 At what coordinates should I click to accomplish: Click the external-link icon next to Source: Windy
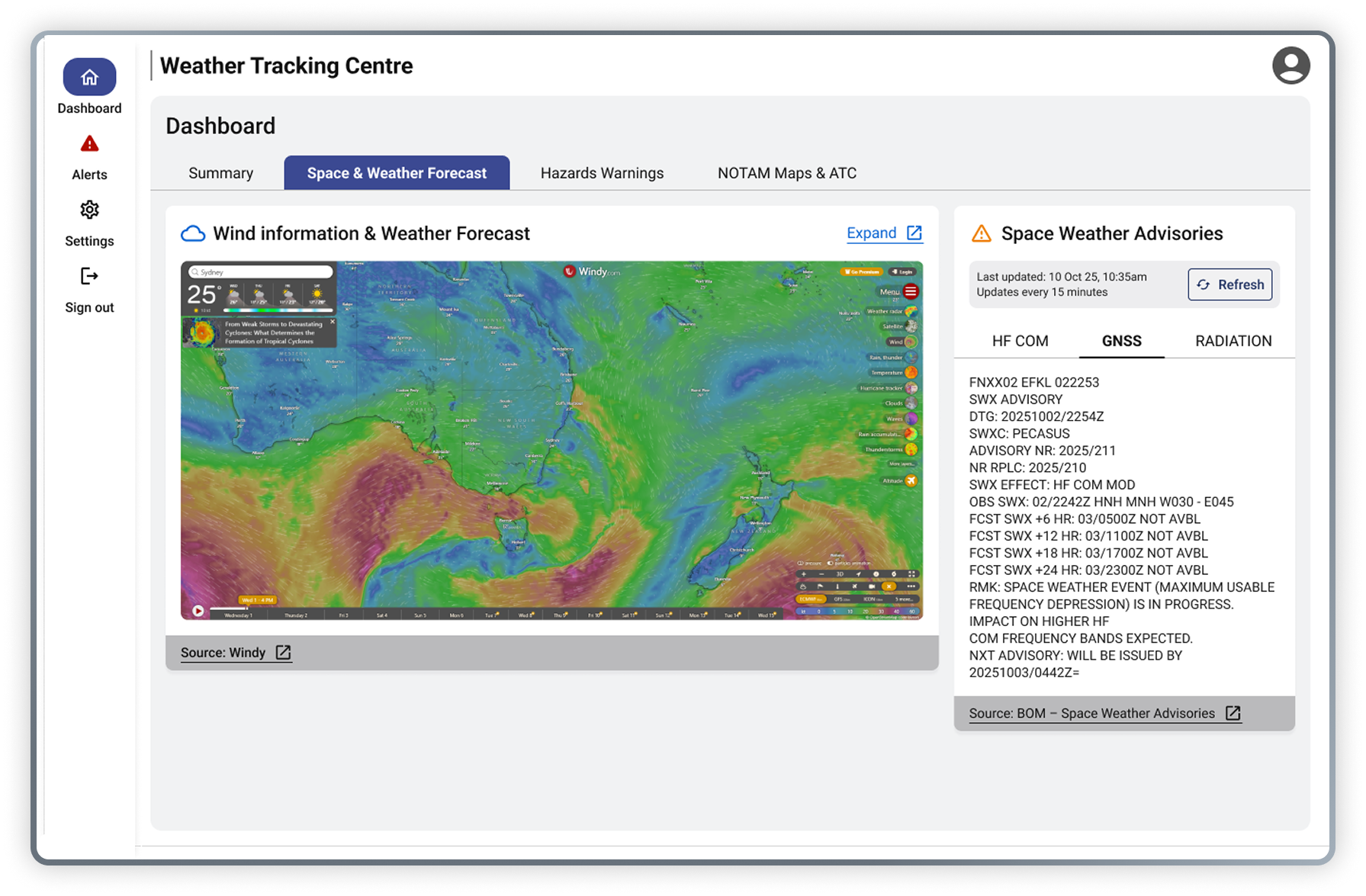tap(283, 653)
